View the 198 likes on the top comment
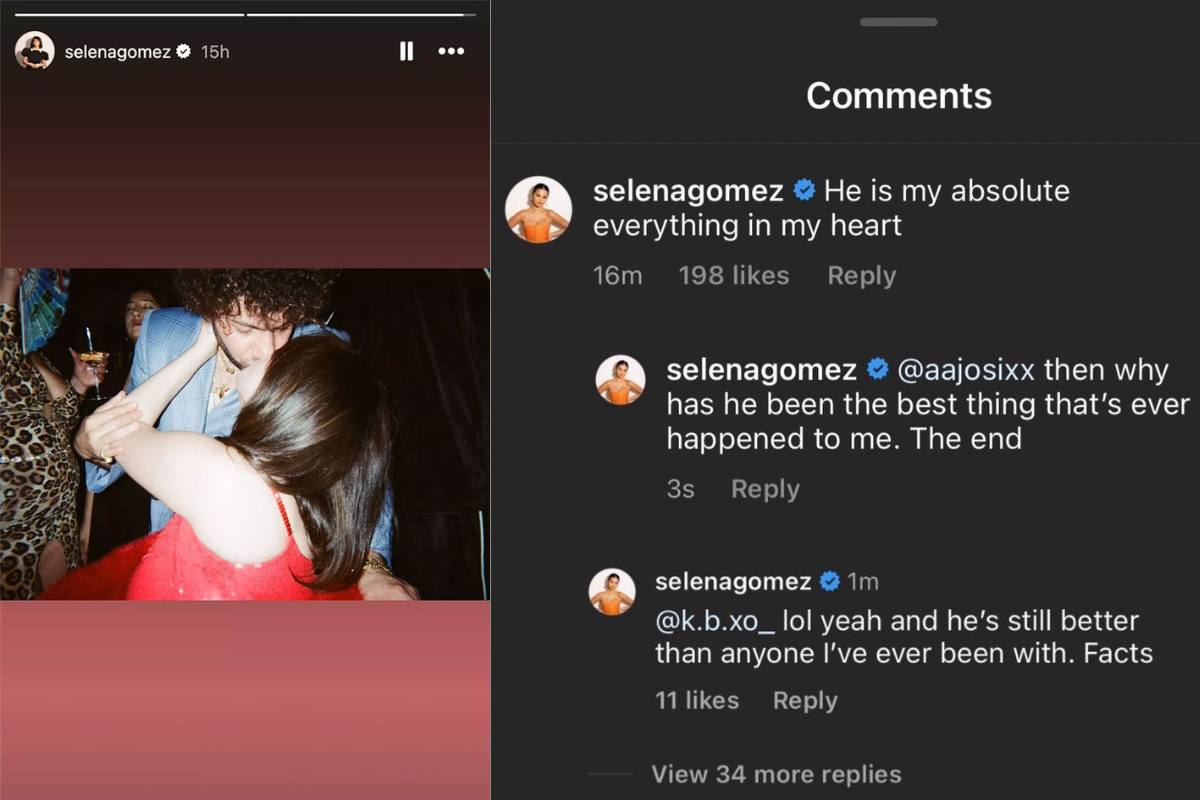The image size is (1200, 800). click(733, 276)
